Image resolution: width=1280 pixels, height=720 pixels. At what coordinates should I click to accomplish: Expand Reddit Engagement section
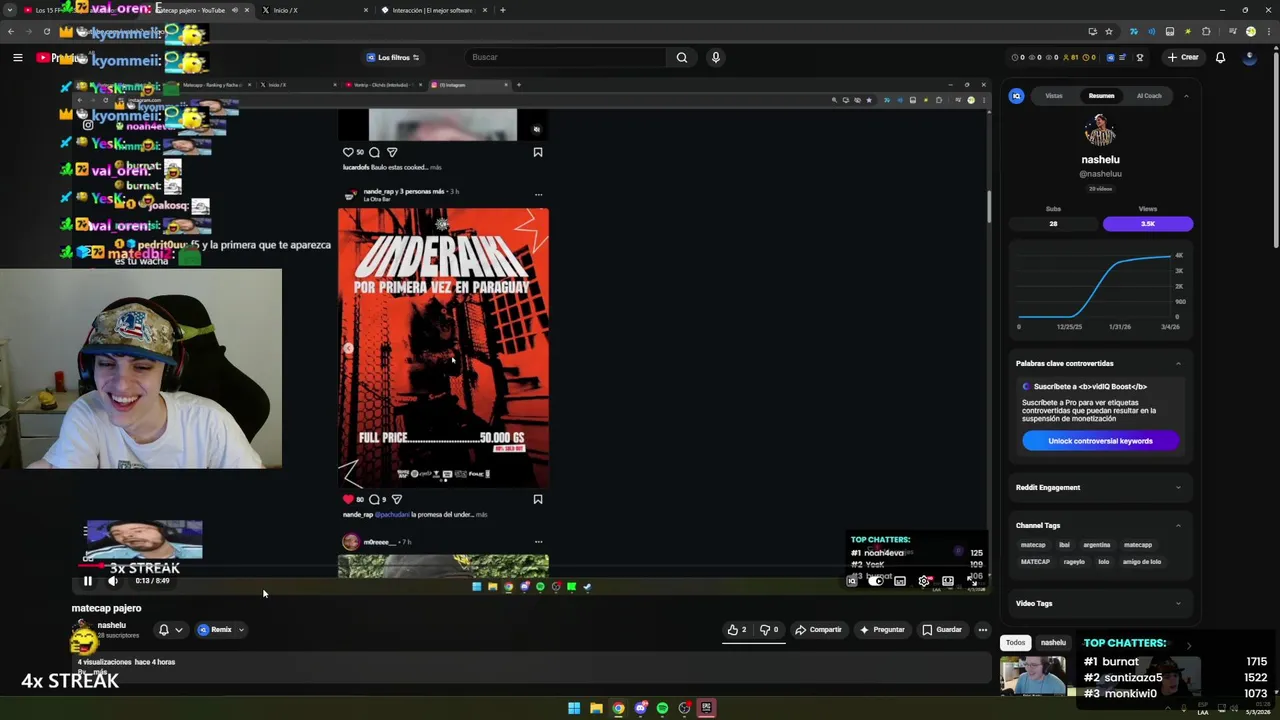click(x=1178, y=487)
